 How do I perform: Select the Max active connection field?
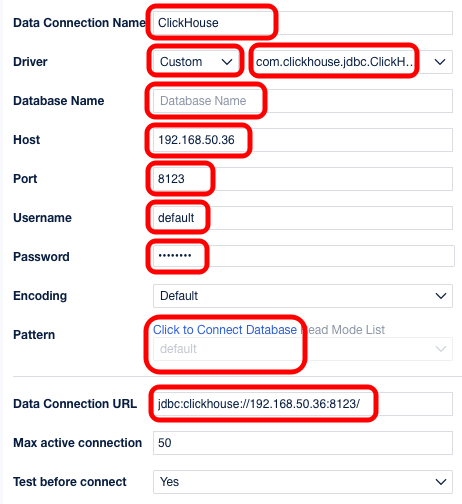(x=303, y=443)
